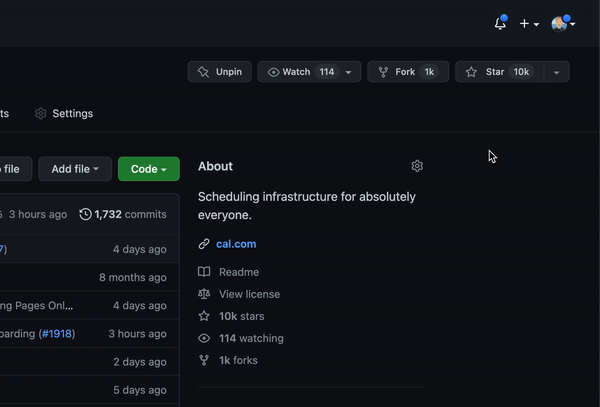Screen dimensions: 600x407
Task: Star the repository
Action: (x=498, y=72)
